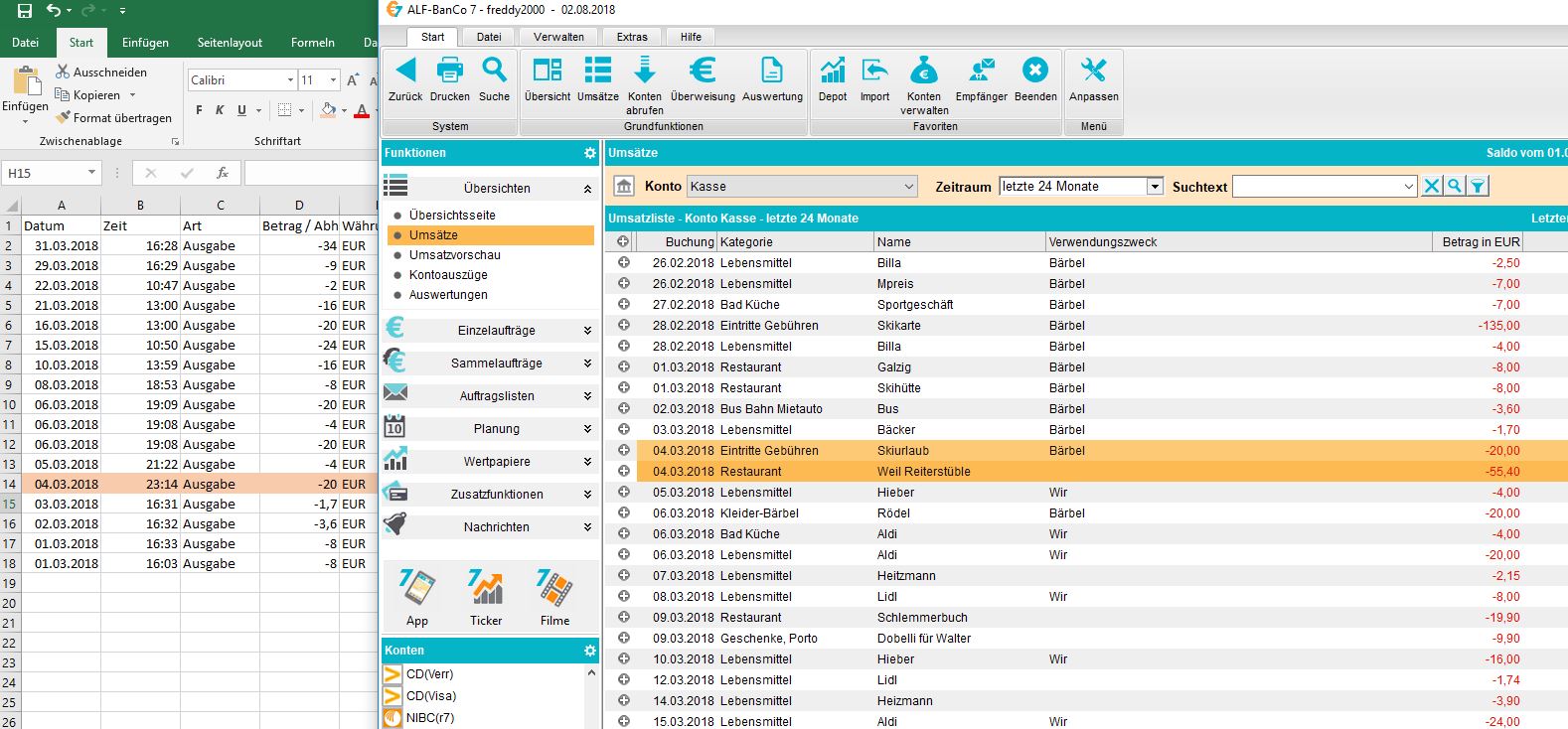
Task: Open Übersichtsseite in the Funktionen list
Action: [x=452, y=216]
